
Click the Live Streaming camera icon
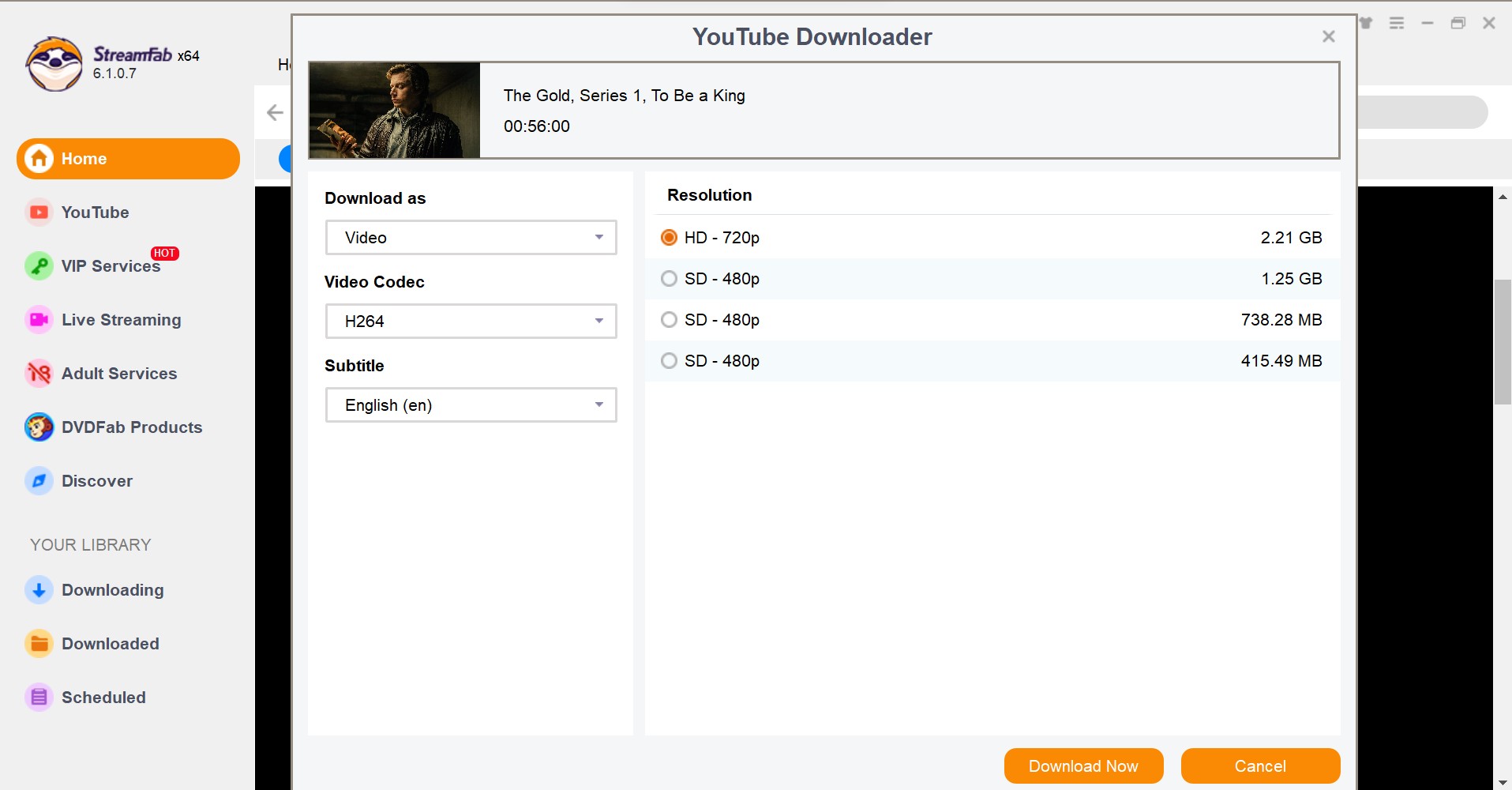point(39,320)
